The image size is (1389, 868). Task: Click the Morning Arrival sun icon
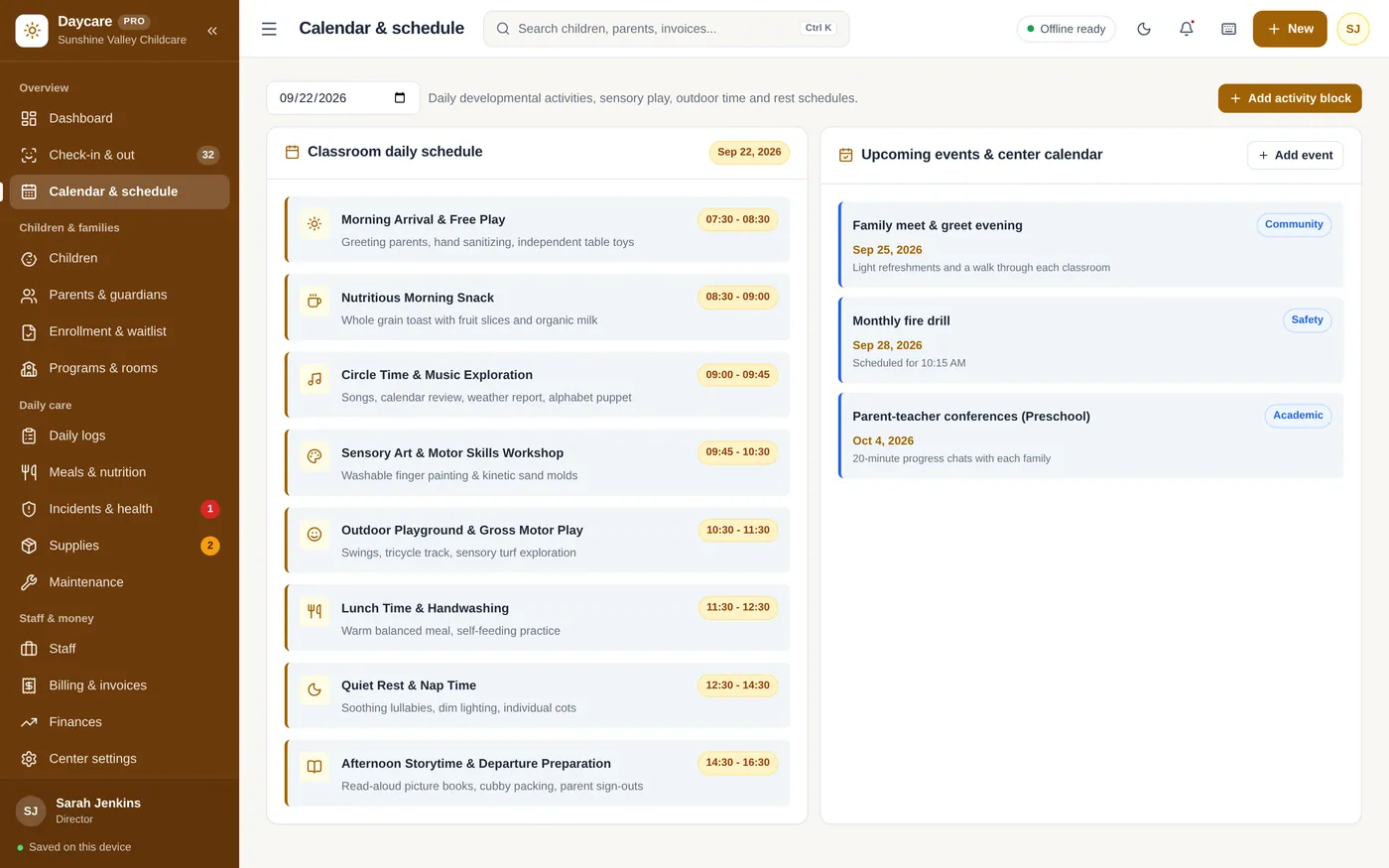tap(315, 223)
